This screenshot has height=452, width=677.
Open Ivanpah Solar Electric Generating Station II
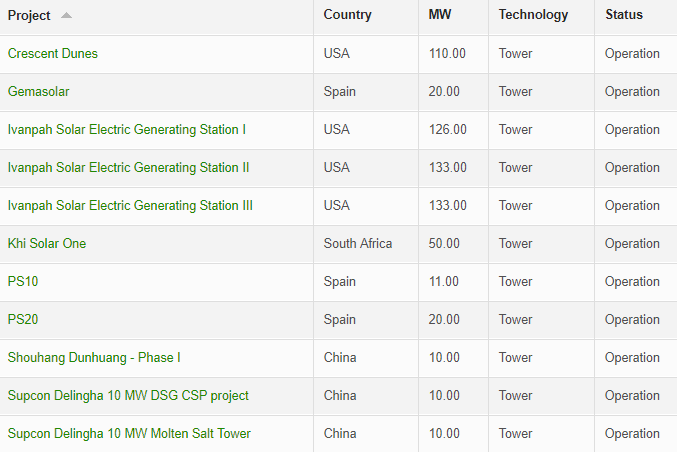pyautogui.click(x=128, y=168)
